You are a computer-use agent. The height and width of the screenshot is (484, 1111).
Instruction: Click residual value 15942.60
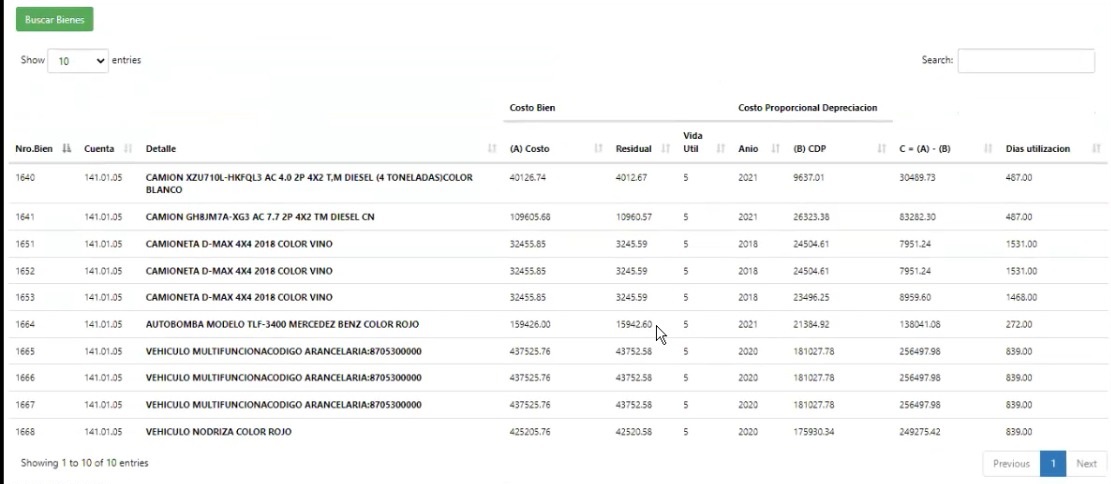[633, 324]
